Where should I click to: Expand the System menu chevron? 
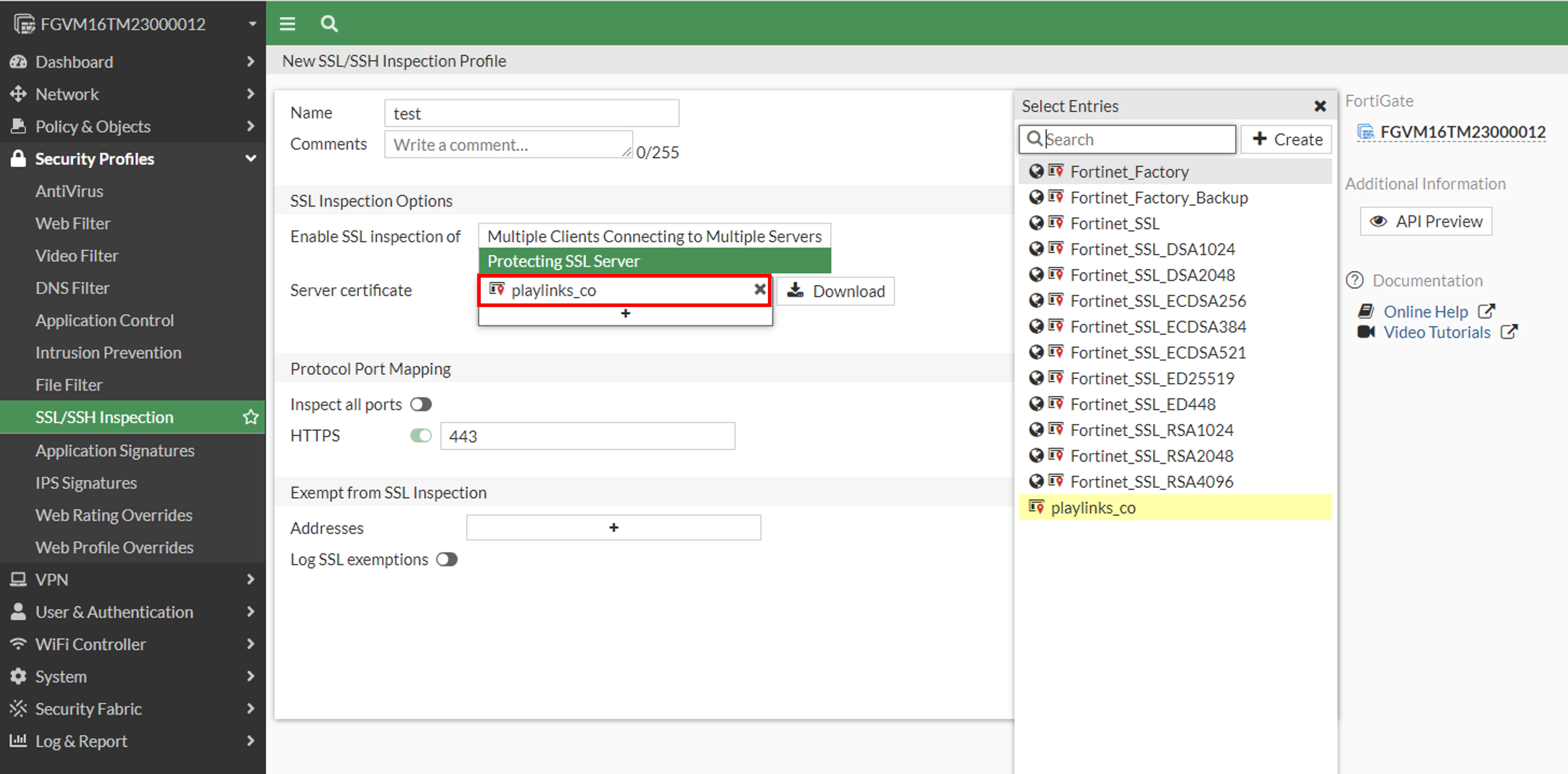(251, 675)
